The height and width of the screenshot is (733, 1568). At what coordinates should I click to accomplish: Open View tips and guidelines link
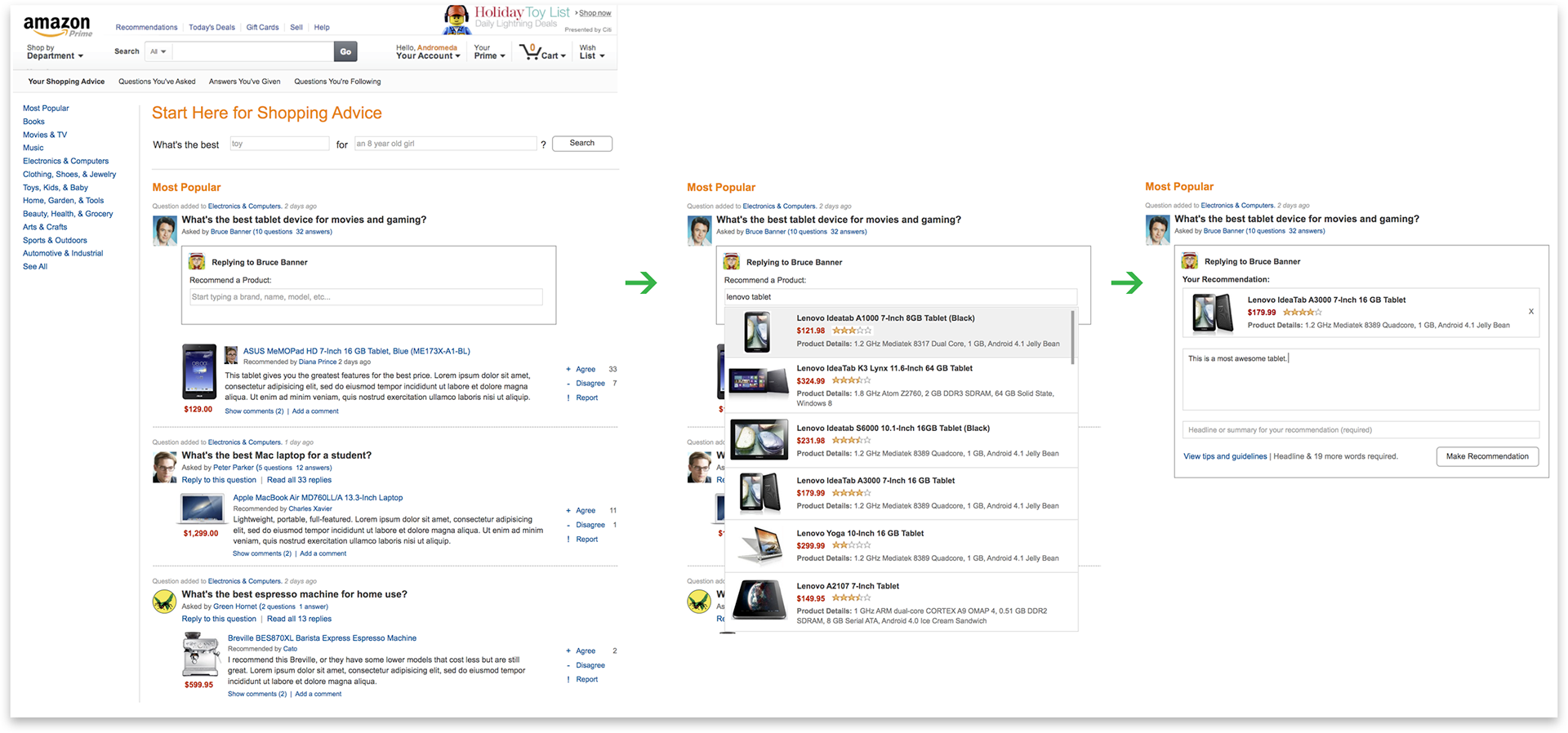[x=1225, y=456]
